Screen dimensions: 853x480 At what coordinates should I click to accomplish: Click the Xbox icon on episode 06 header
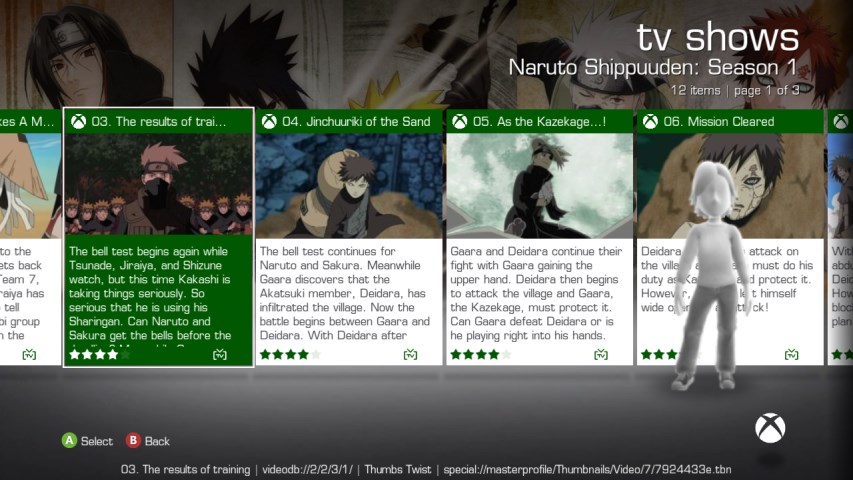point(650,121)
